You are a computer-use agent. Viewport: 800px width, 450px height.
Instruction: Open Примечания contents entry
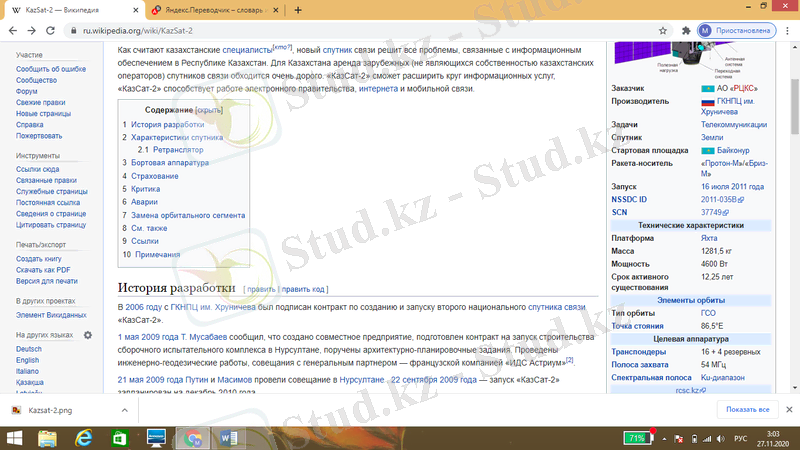click(x=158, y=255)
